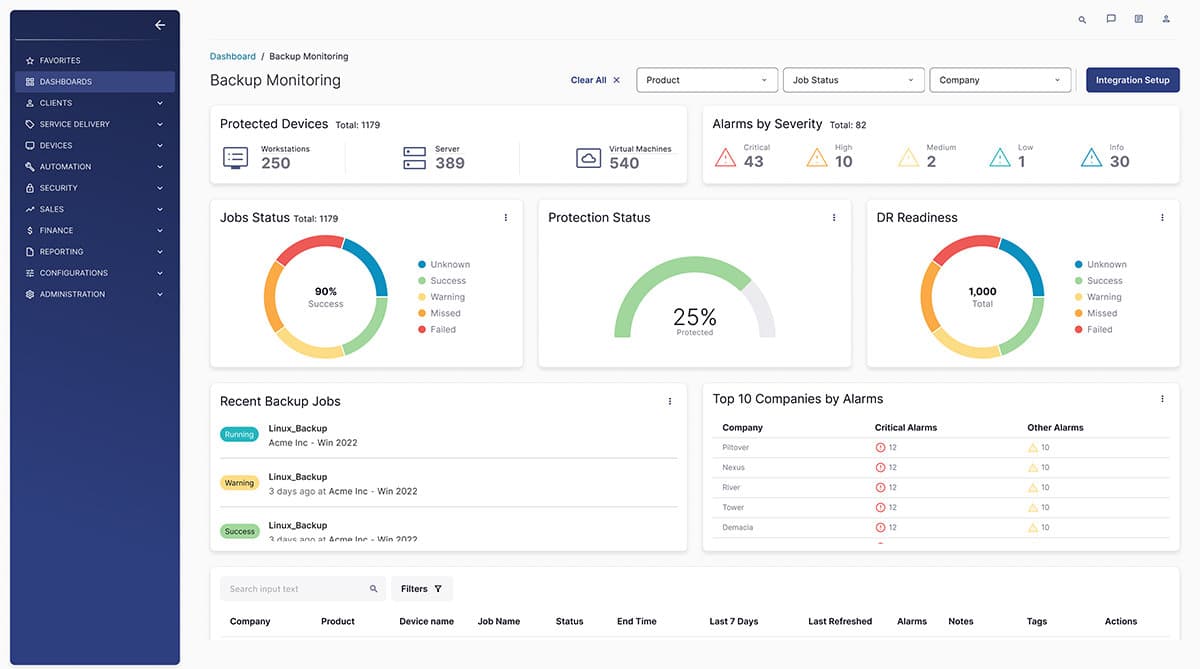Click the Failed legend dot in DR Readiness
Image resolution: width=1200 pixels, height=669 pixels.
point(1078,329)
